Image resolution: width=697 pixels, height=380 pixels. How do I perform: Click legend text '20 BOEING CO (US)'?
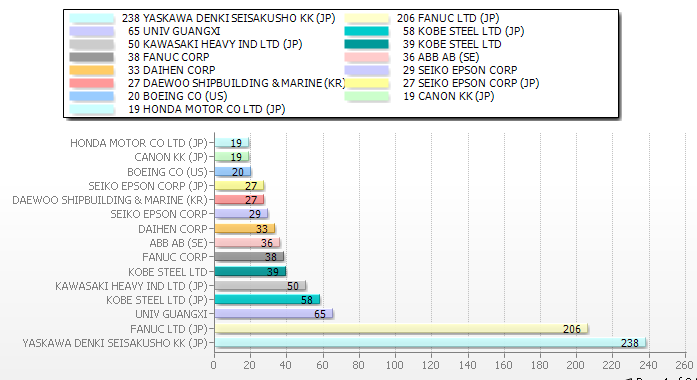point(178,96)
